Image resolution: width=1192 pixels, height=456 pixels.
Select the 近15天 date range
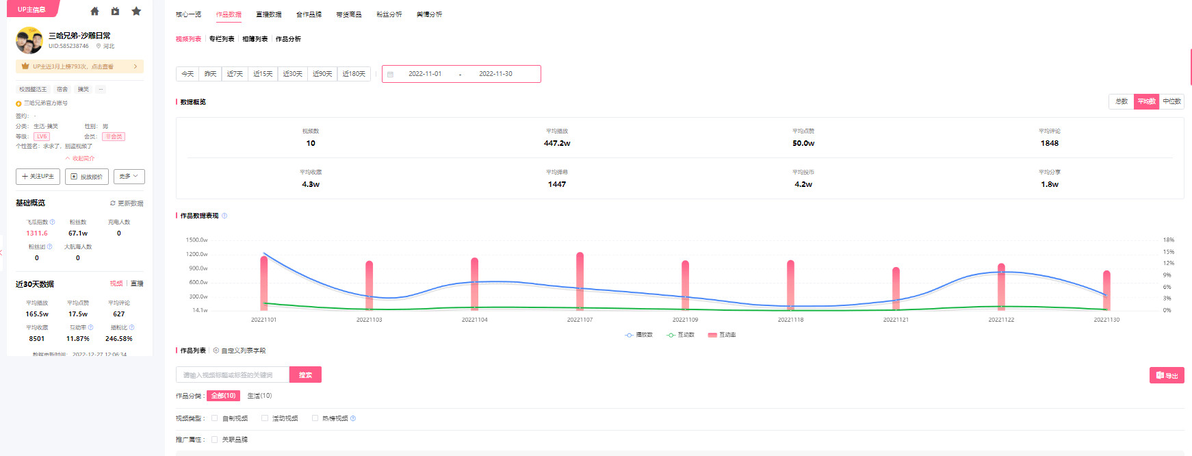click(263, 74)
